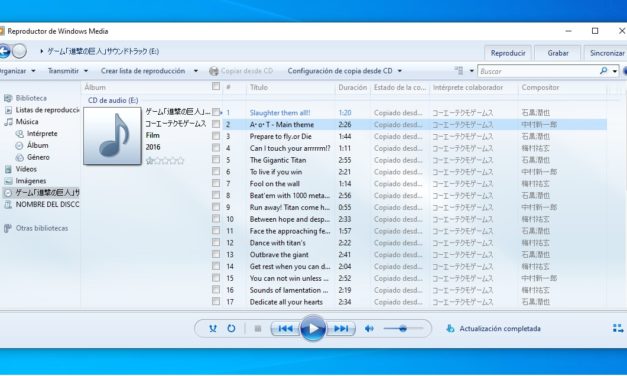Click the CD de audio (E:) group header
Image resolution: width=627 pixels, height=376 pixels.
pos(113,100)
